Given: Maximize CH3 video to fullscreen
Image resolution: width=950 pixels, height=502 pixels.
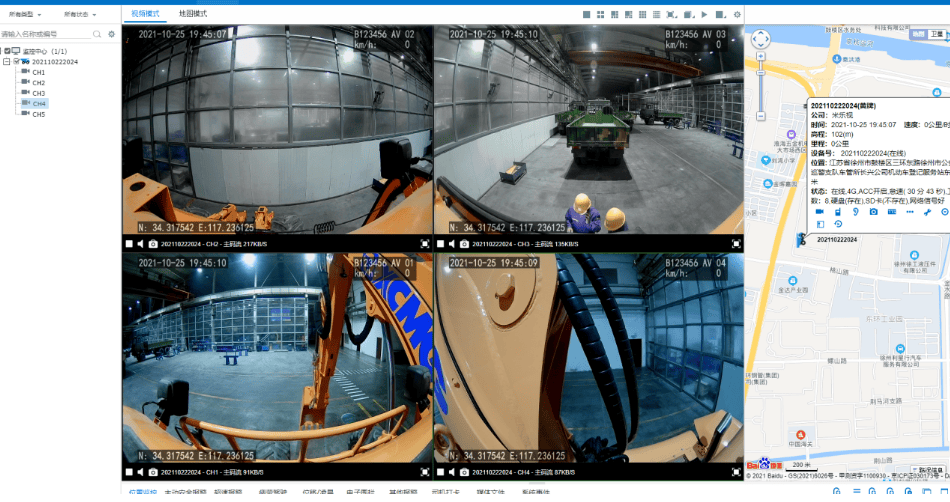Looking at the screenshot, I should click(x=737, y=243).
